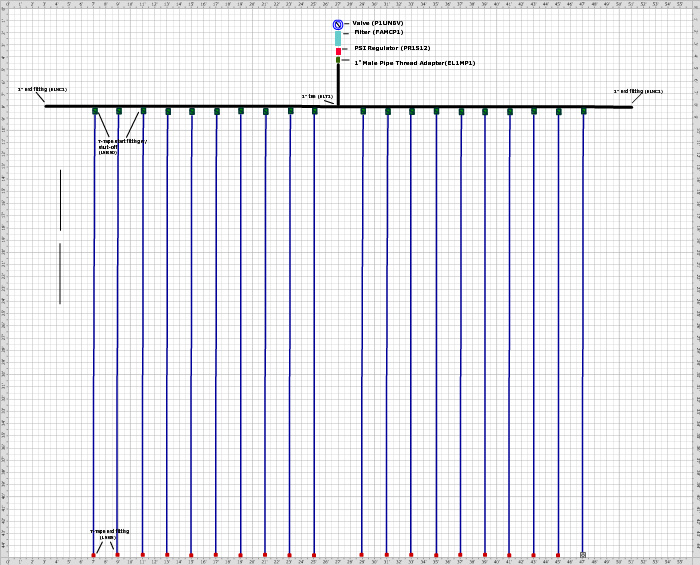Screen dimensions: 700x565
Task: Click the green male pipe thread adapter block
Action: [338, 61]
